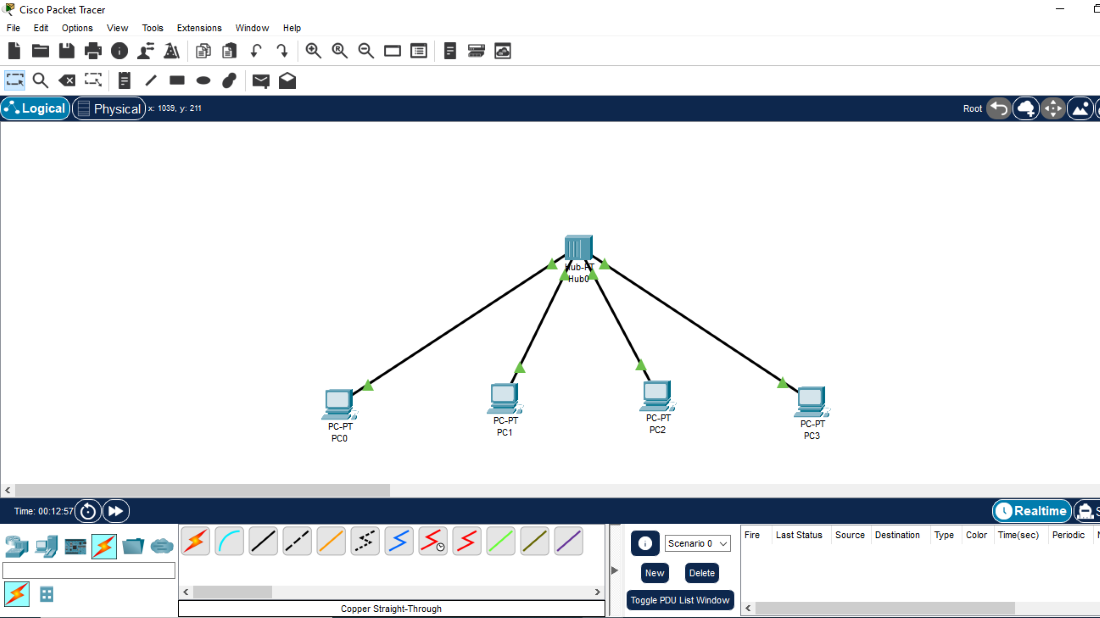Click the Hub0 device on the canvas
This screenshot has height=618, width=1100.
tap(578, 249)
